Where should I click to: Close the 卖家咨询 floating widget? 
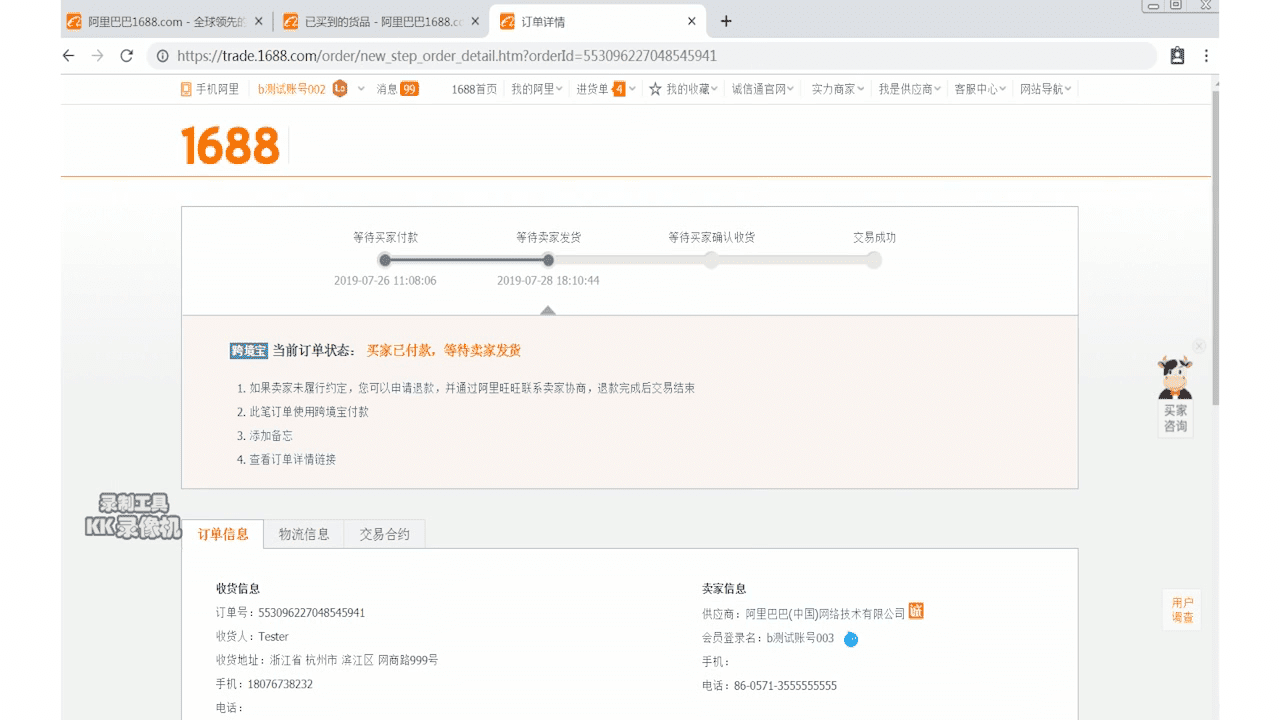1199,346
